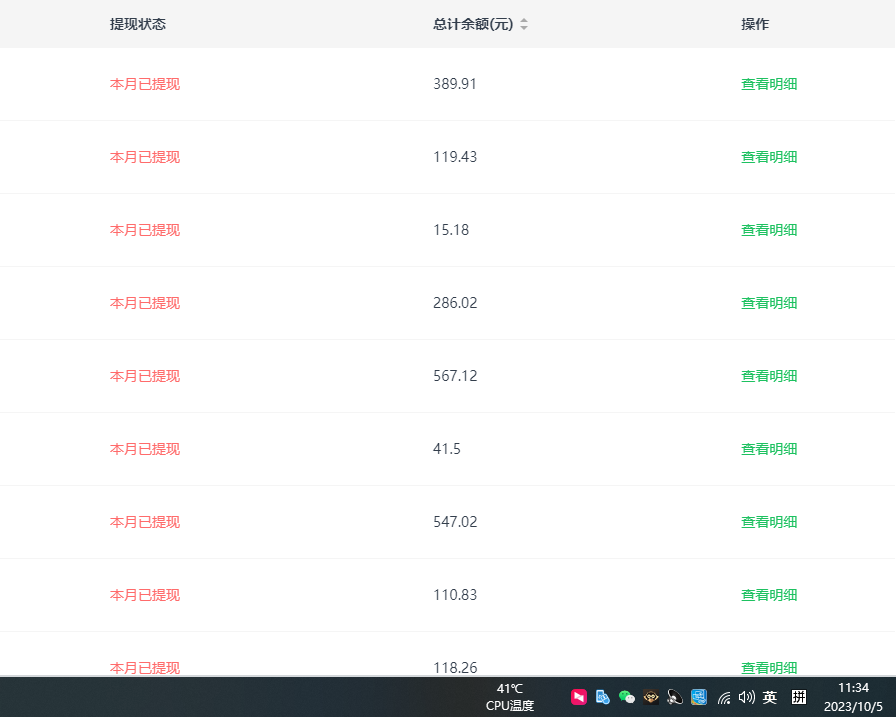Click 本月已提现 status in the 15.18 row
This screenshot has height=717, width=896.
coord(145,230)
